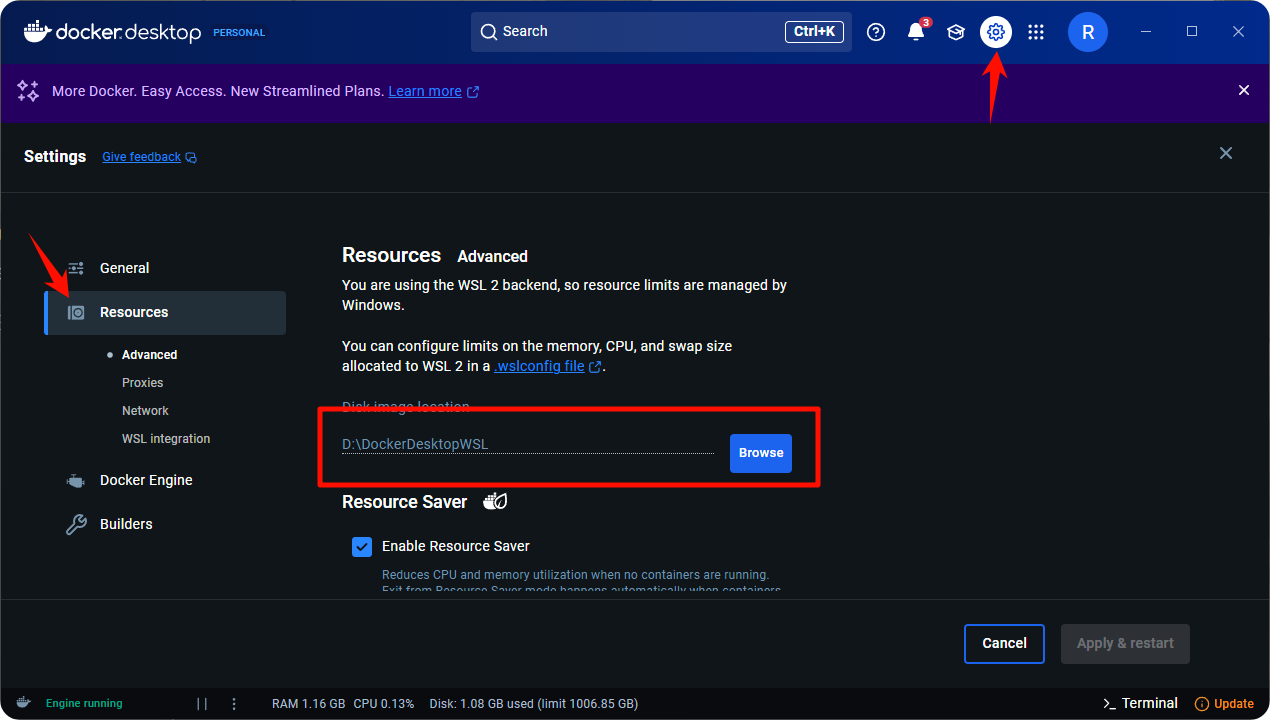Click the Cancel button
Screen dimensions: 1270x720
coord(1004,644)
